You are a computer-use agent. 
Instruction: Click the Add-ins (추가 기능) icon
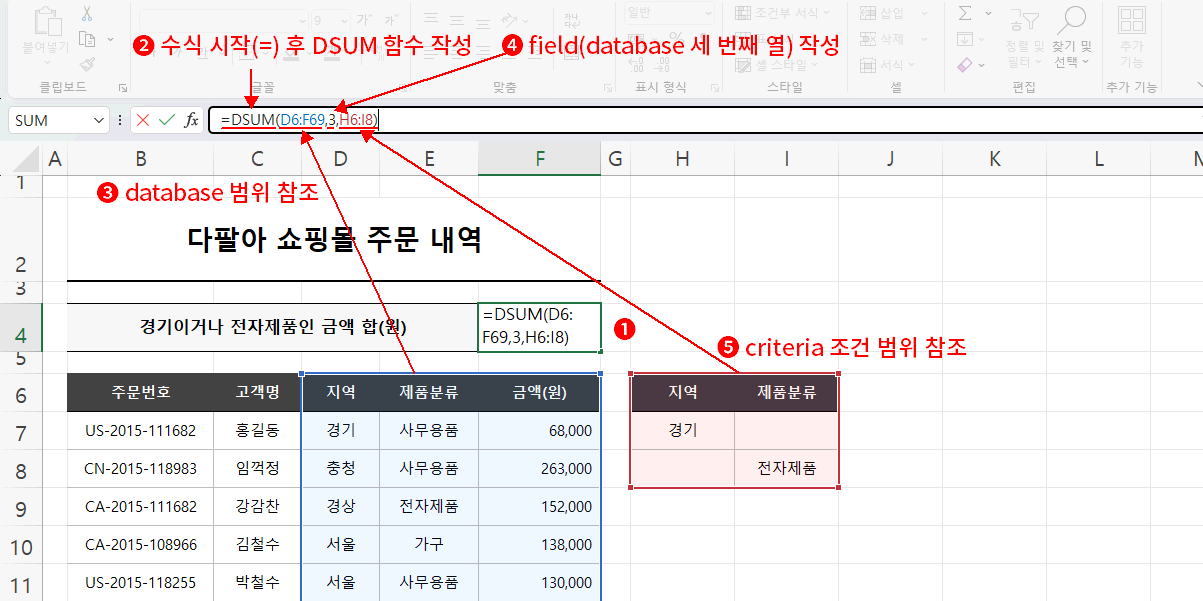pos(1132,36)
